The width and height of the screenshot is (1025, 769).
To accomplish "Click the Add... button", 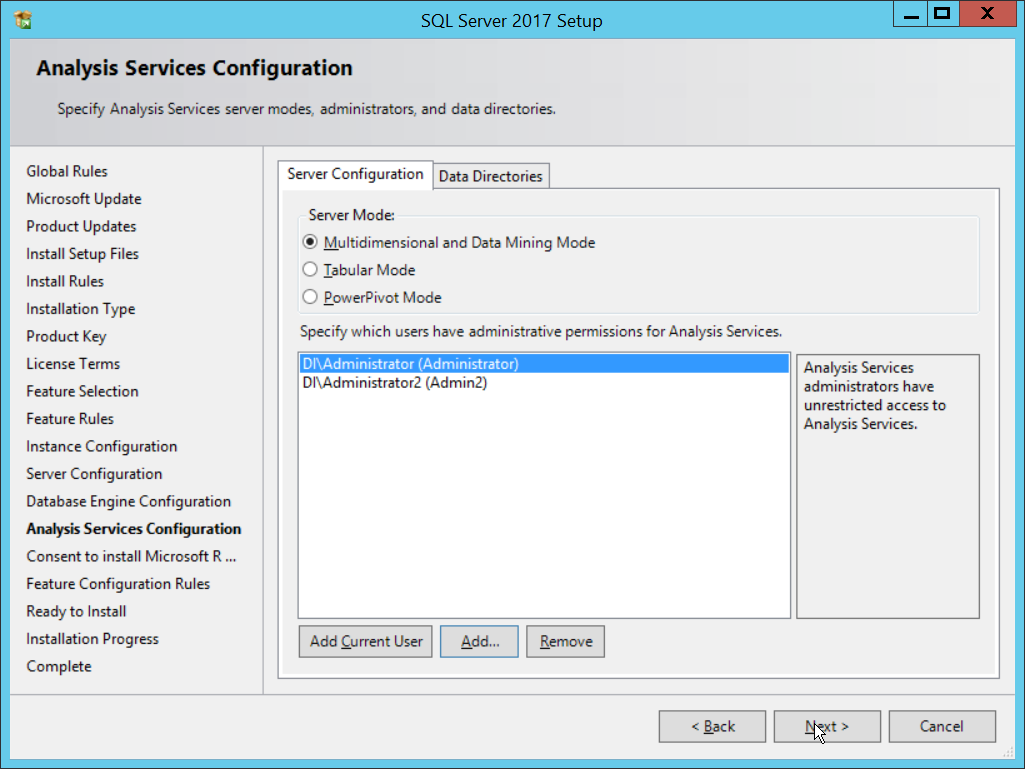I will point(479,642).
